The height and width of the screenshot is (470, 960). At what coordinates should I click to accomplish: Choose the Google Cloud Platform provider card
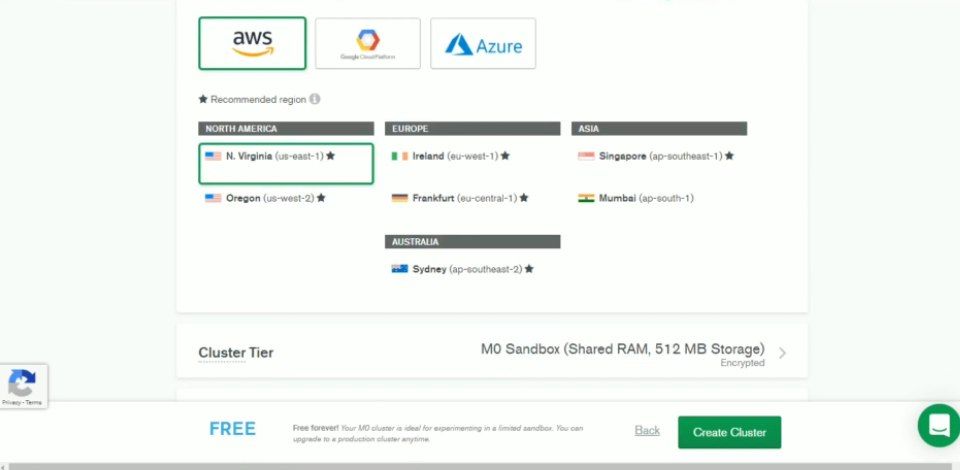367,43
